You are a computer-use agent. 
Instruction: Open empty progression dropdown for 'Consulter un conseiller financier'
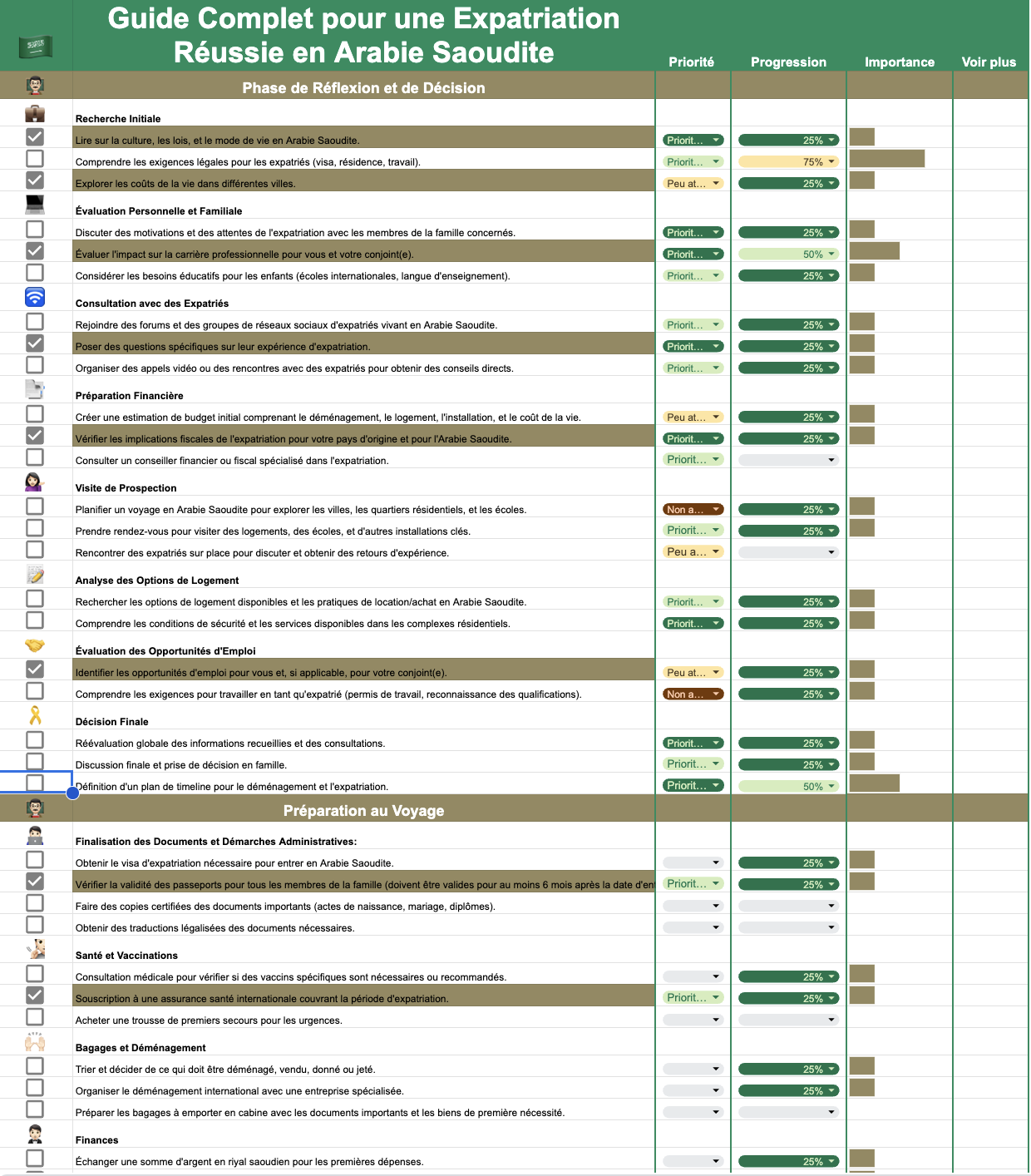[788, 460]
